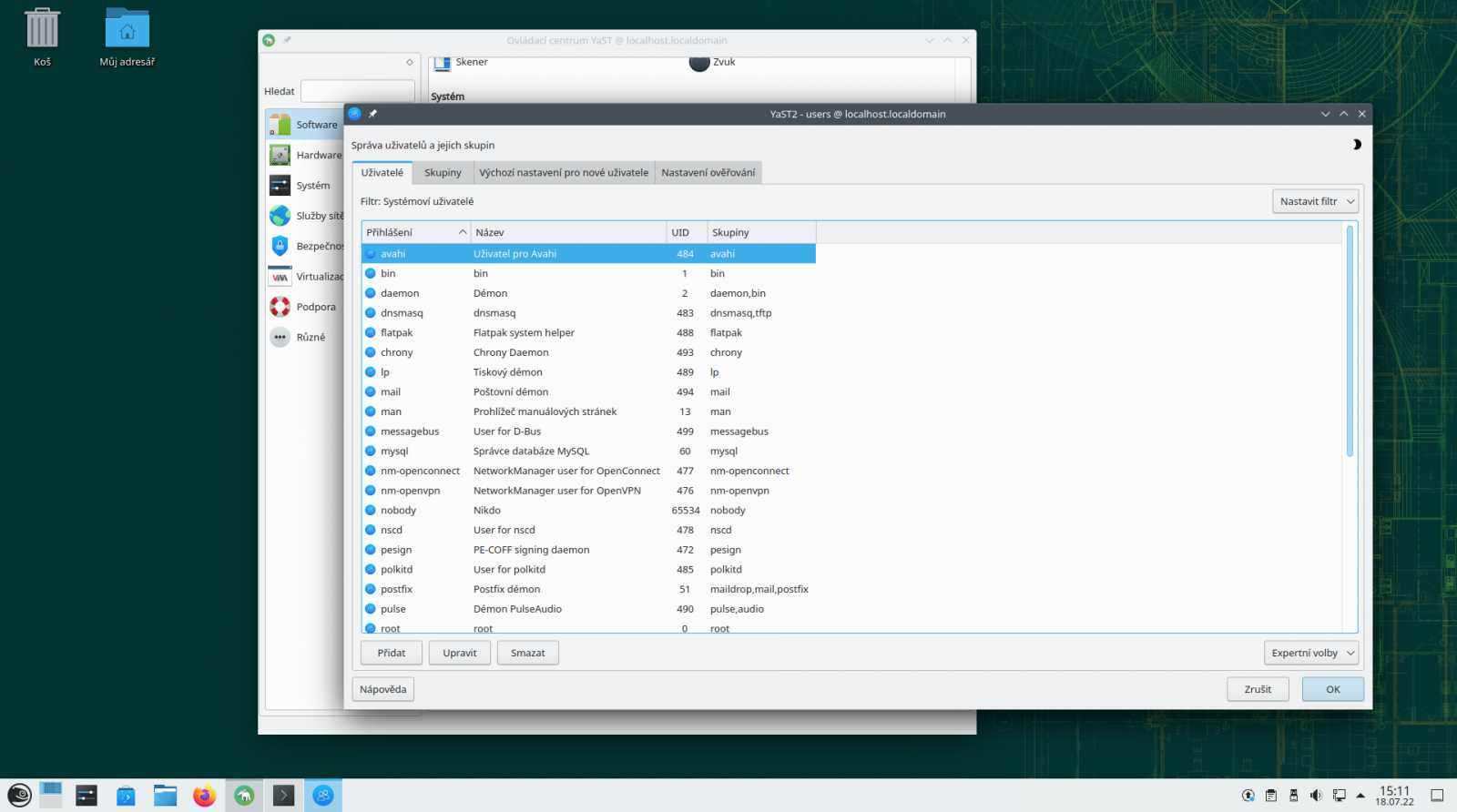
Task: Click the Upravit button
Action: point(460,653)
